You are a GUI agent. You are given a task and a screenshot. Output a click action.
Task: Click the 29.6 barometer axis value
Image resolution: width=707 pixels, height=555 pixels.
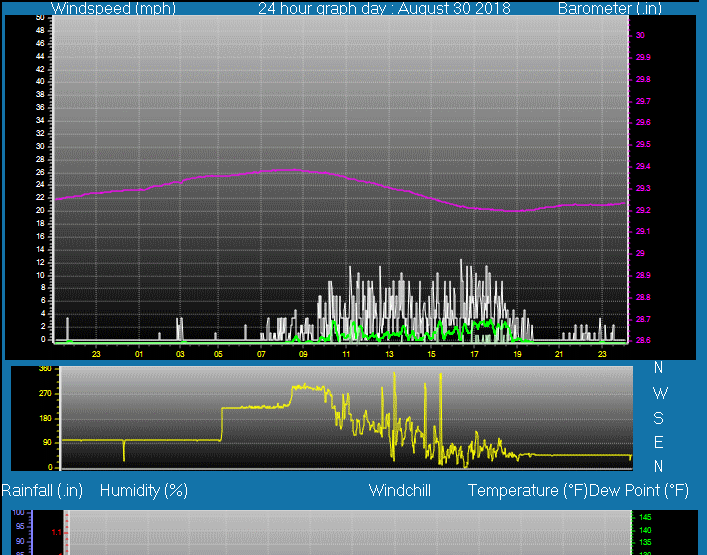point(643,123)
